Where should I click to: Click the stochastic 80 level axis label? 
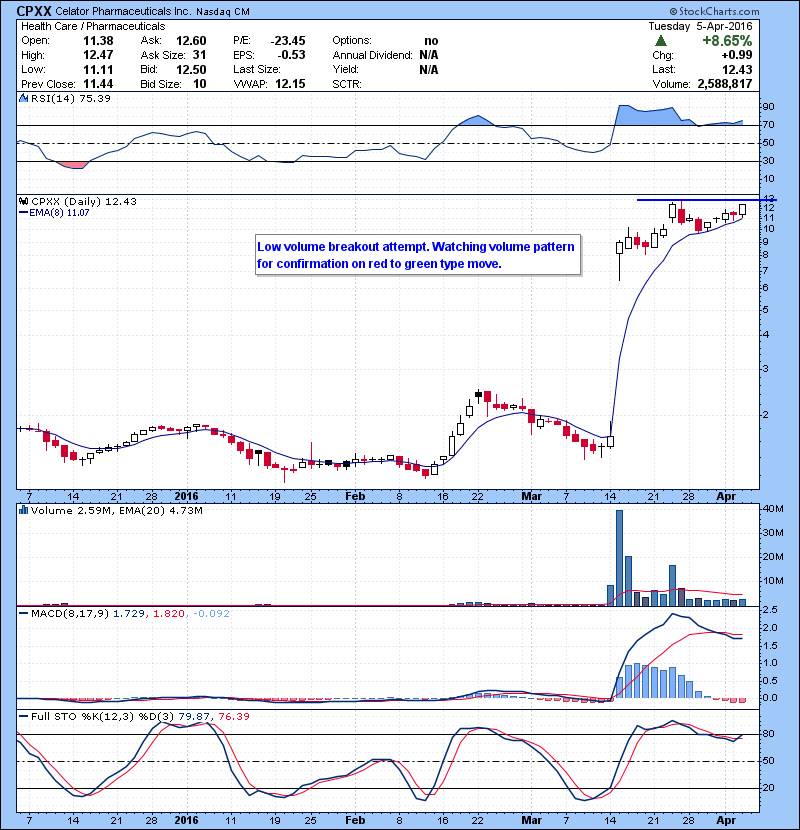[768, 734]
